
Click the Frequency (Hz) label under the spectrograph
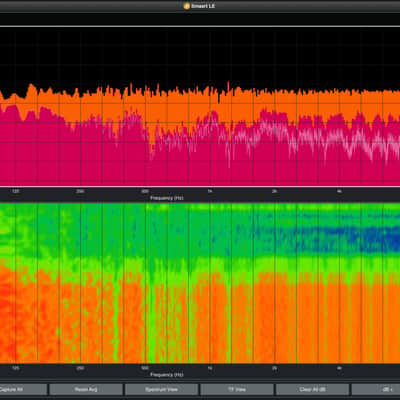tap(167, 375)
